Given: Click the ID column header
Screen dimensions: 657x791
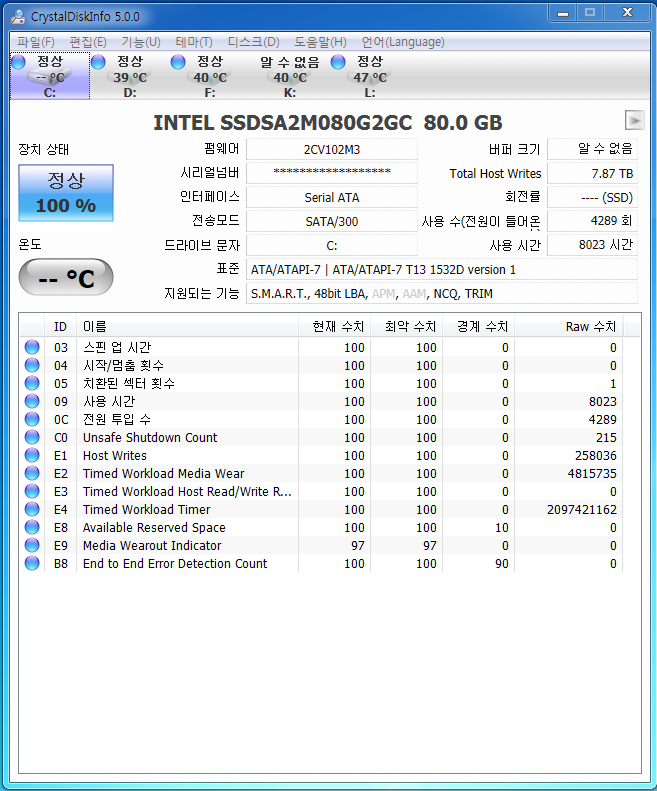Looking at the screenshot, I should [61, 327].
